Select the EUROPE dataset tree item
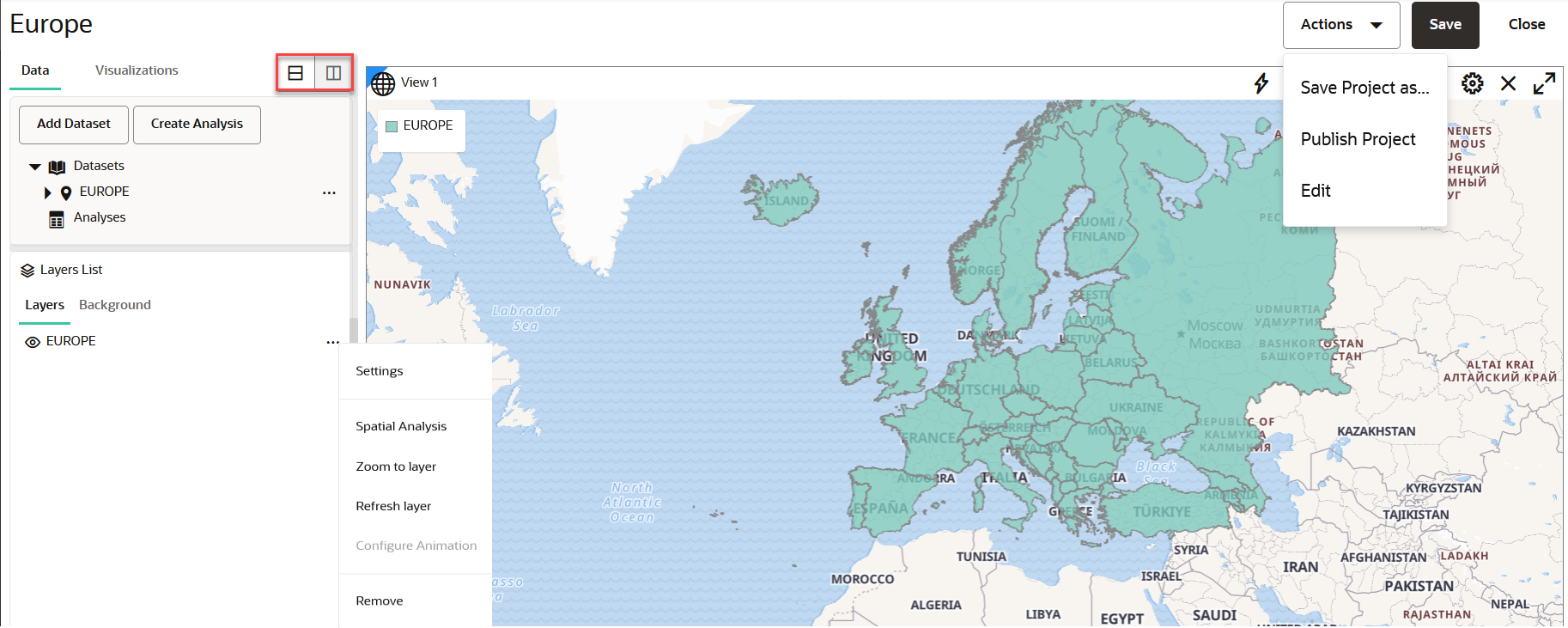The width and height of the screenshot is (1568, 628). pyautogui.click(x=105, y=192)
